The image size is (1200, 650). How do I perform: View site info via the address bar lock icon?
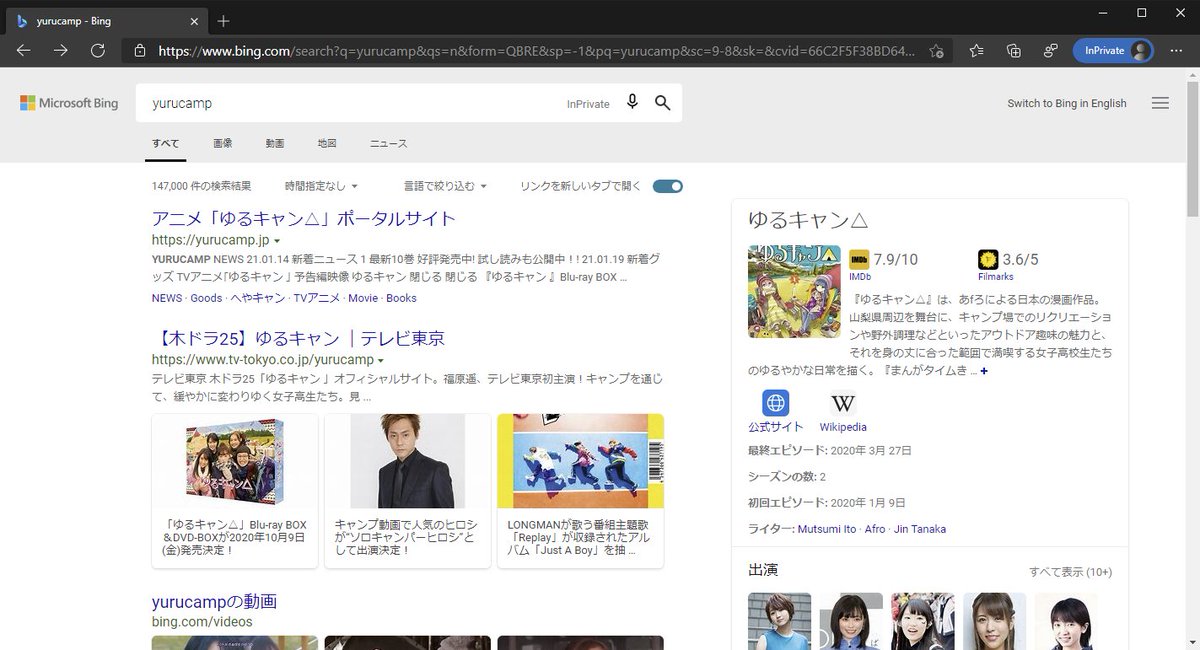coord(139,50)
